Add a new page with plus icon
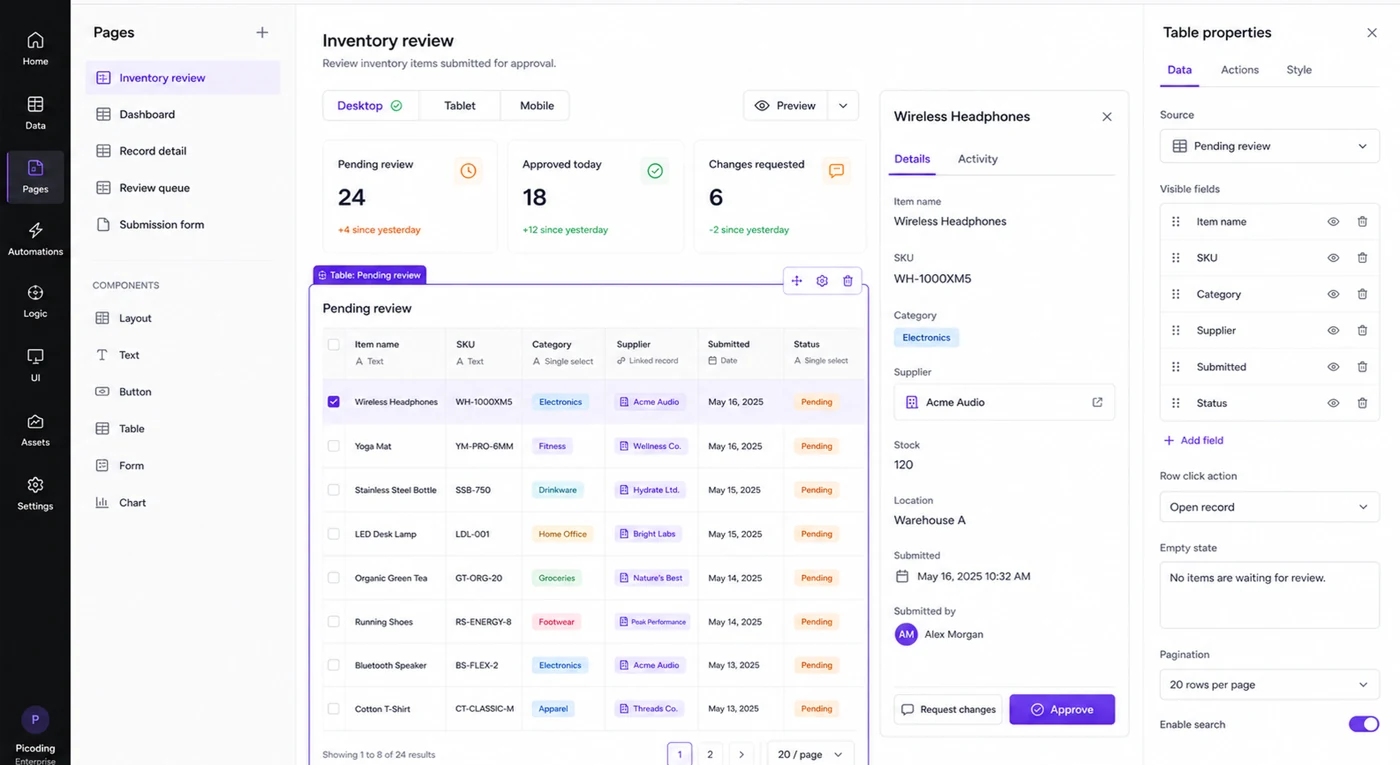This screenshot has height=765, width=1400. (x=262, y=32)
